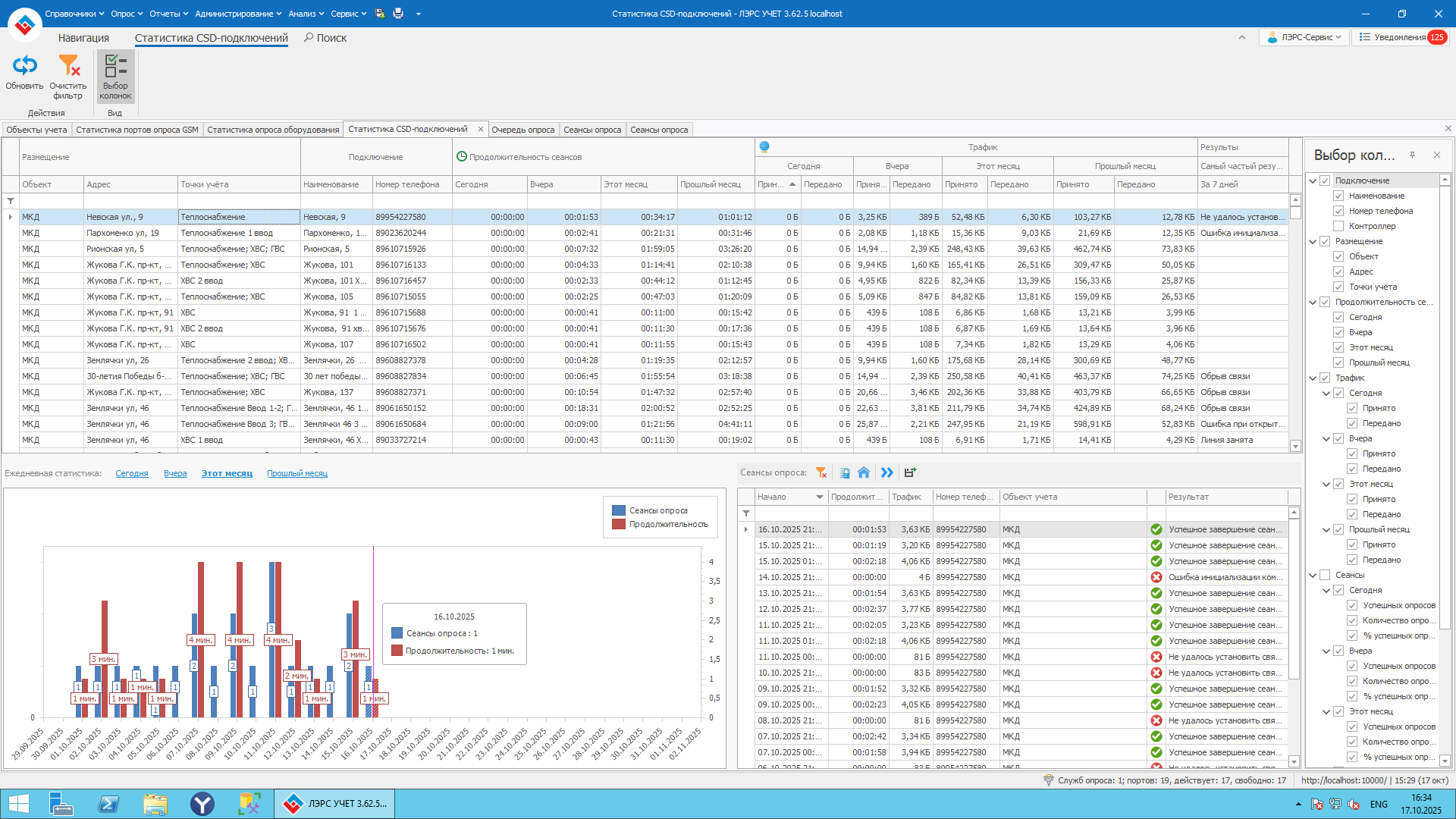Open the ЛЭРС-Сервис dropdown

click(1304, 37)
